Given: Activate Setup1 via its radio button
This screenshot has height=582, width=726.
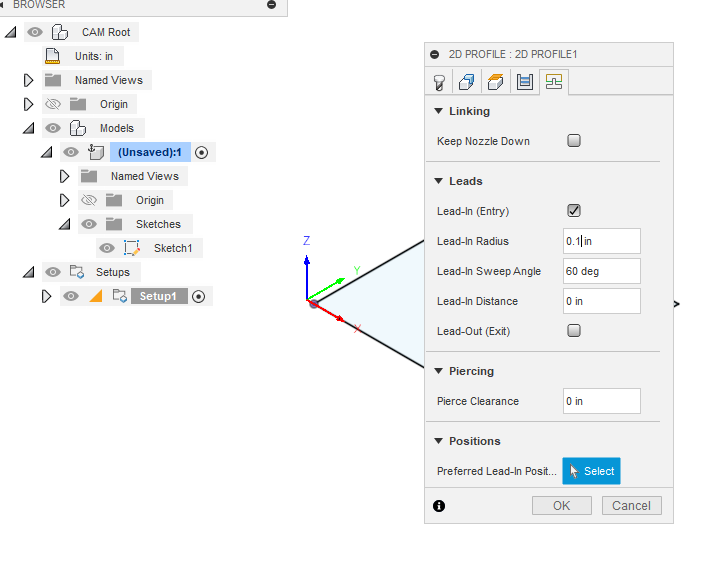Looking at the screenshot, I should pyautogui.click(x=198, y=296).
